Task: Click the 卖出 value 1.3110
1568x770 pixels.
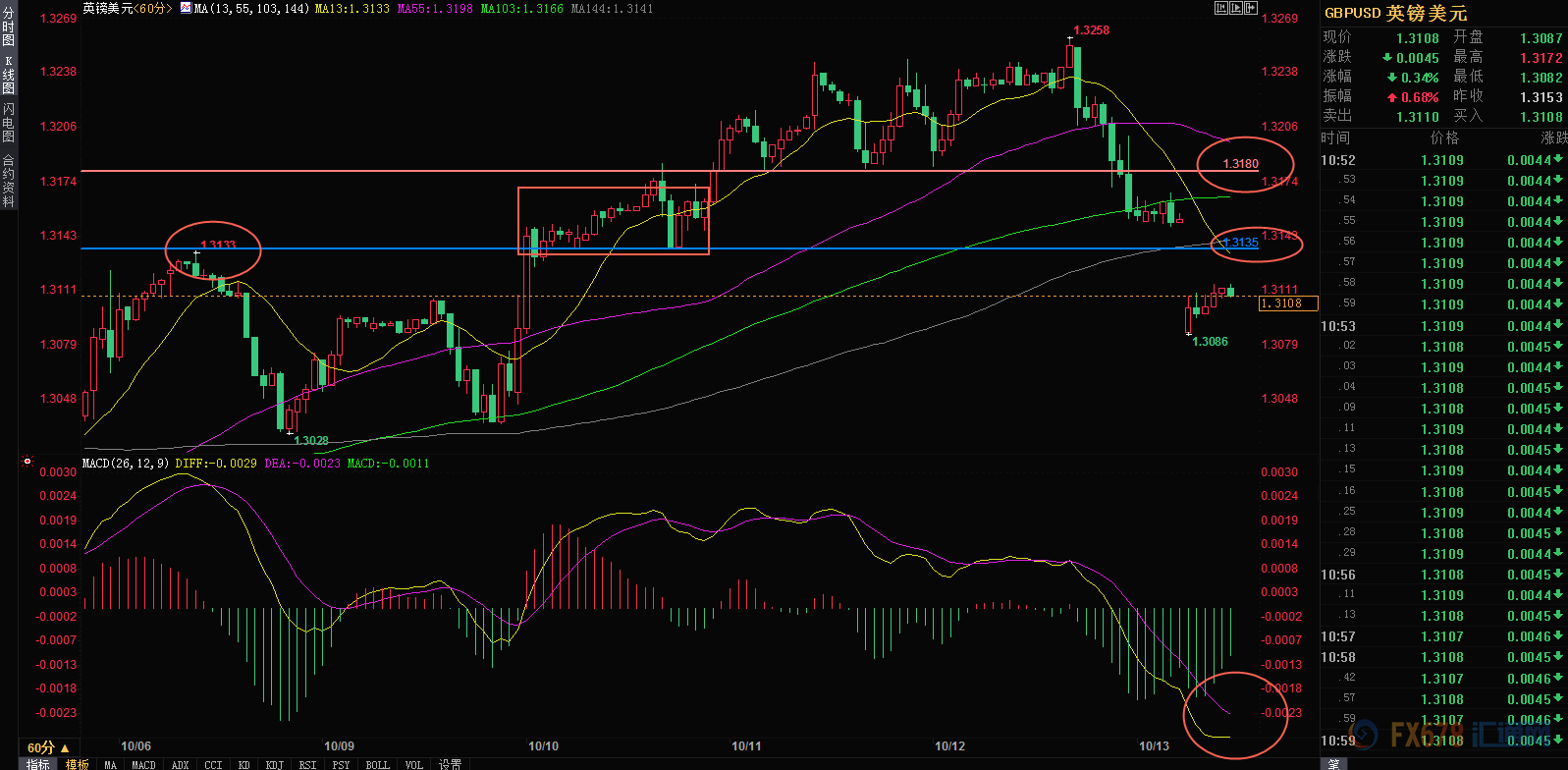Action: tap(1418, 117)
